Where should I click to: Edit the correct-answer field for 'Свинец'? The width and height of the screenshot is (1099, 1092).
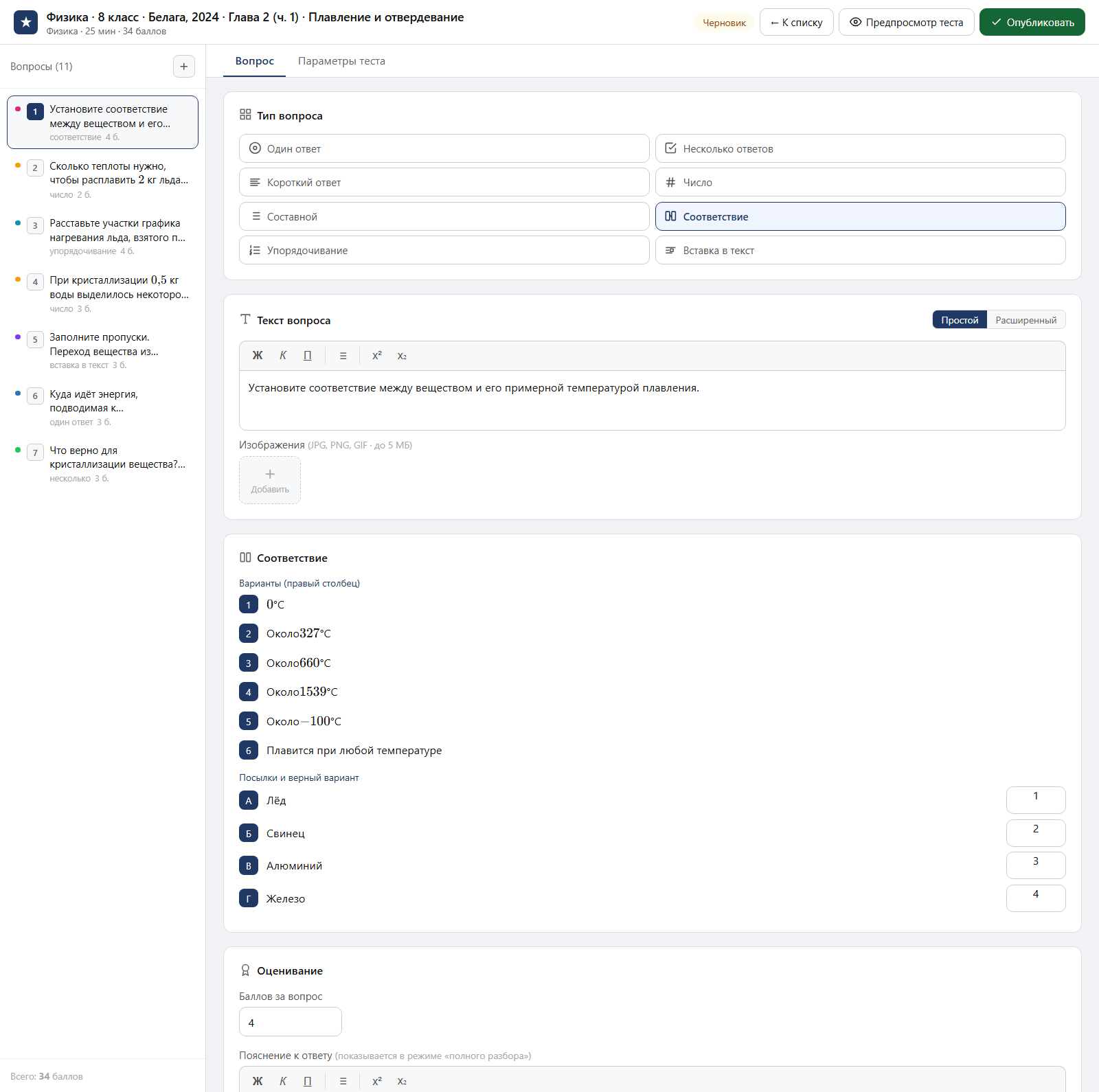pyautogui.click(x=1036, y=833)
